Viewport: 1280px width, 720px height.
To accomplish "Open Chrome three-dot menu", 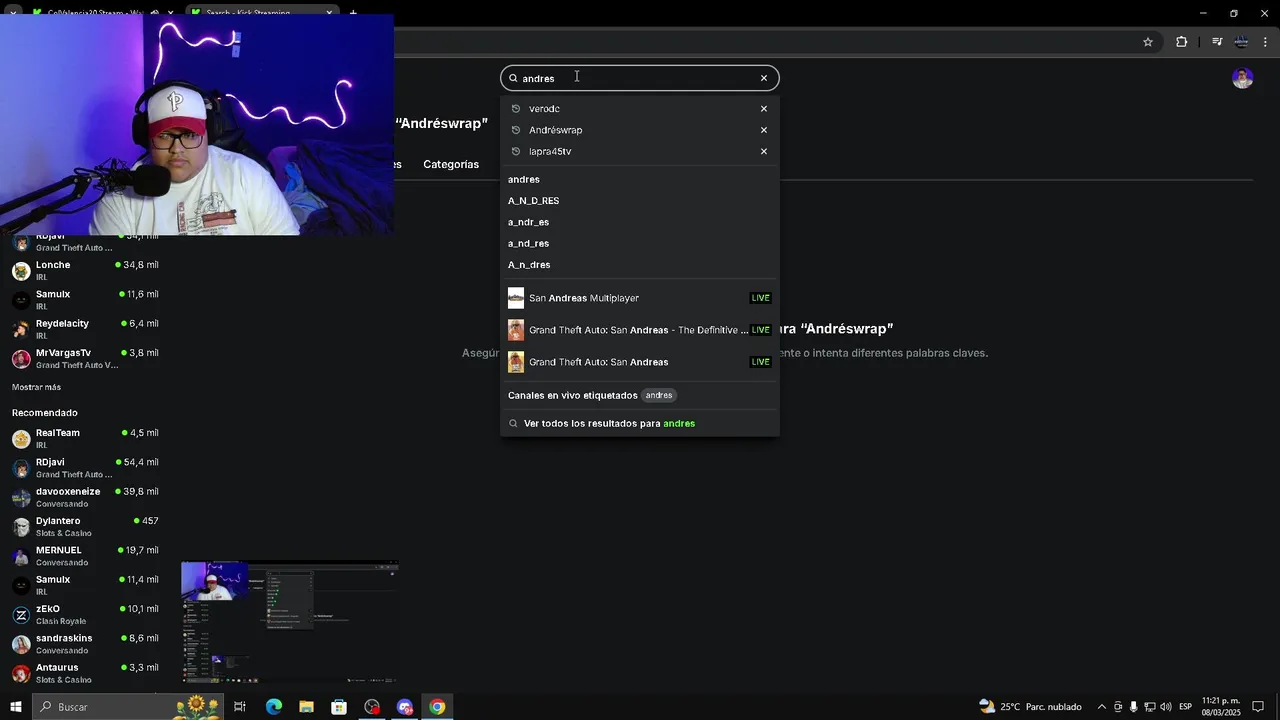I will point(1265,42).
